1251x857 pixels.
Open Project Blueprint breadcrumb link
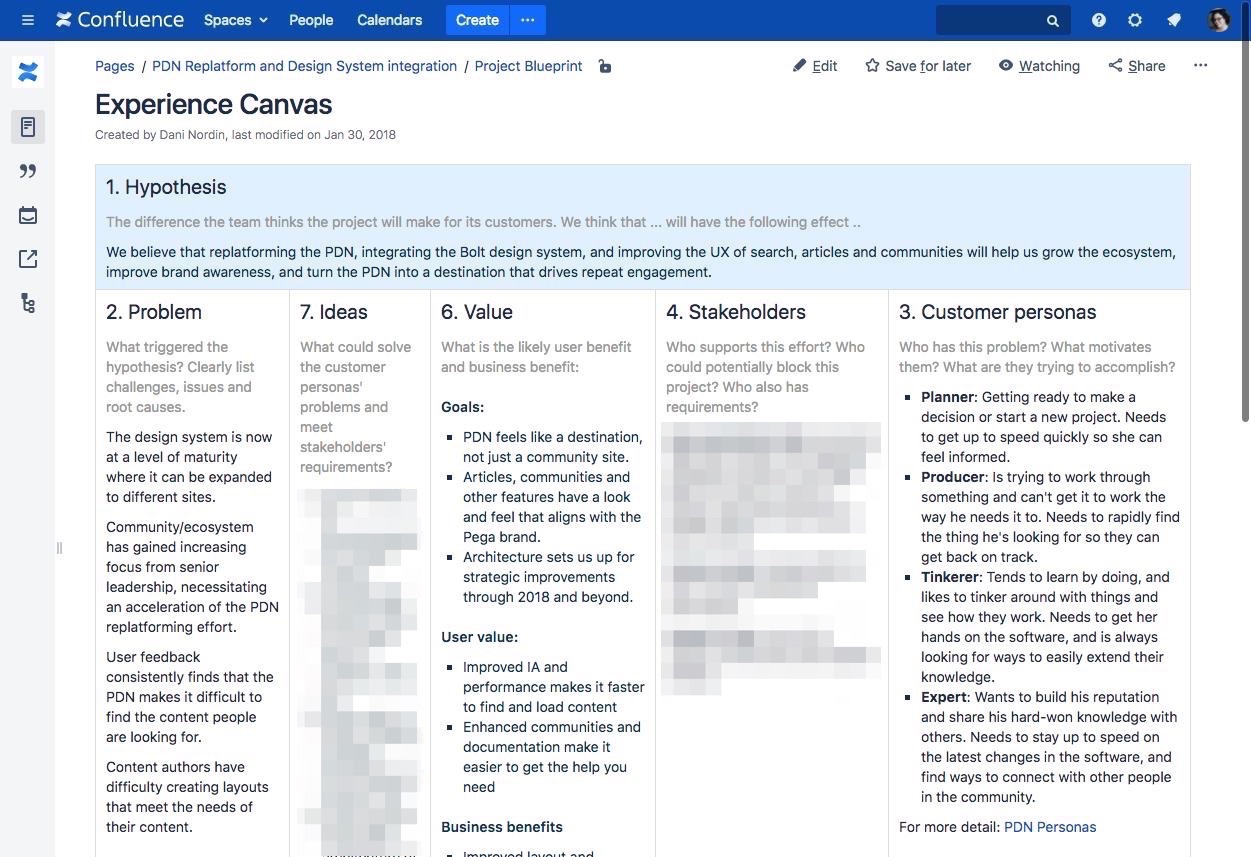point(528,66)
